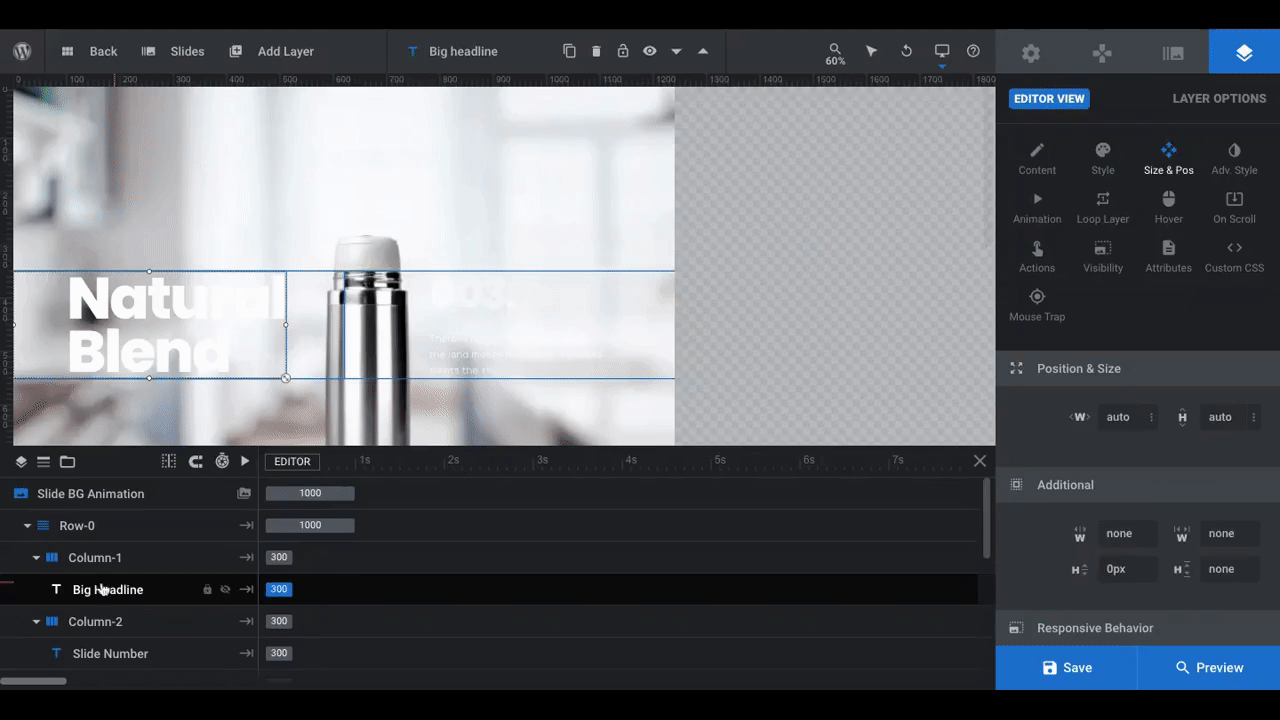The width and height of the screenshot is (1280, 720).
Task: Toggle the timeline column guide icon
Action: point(169,461)
